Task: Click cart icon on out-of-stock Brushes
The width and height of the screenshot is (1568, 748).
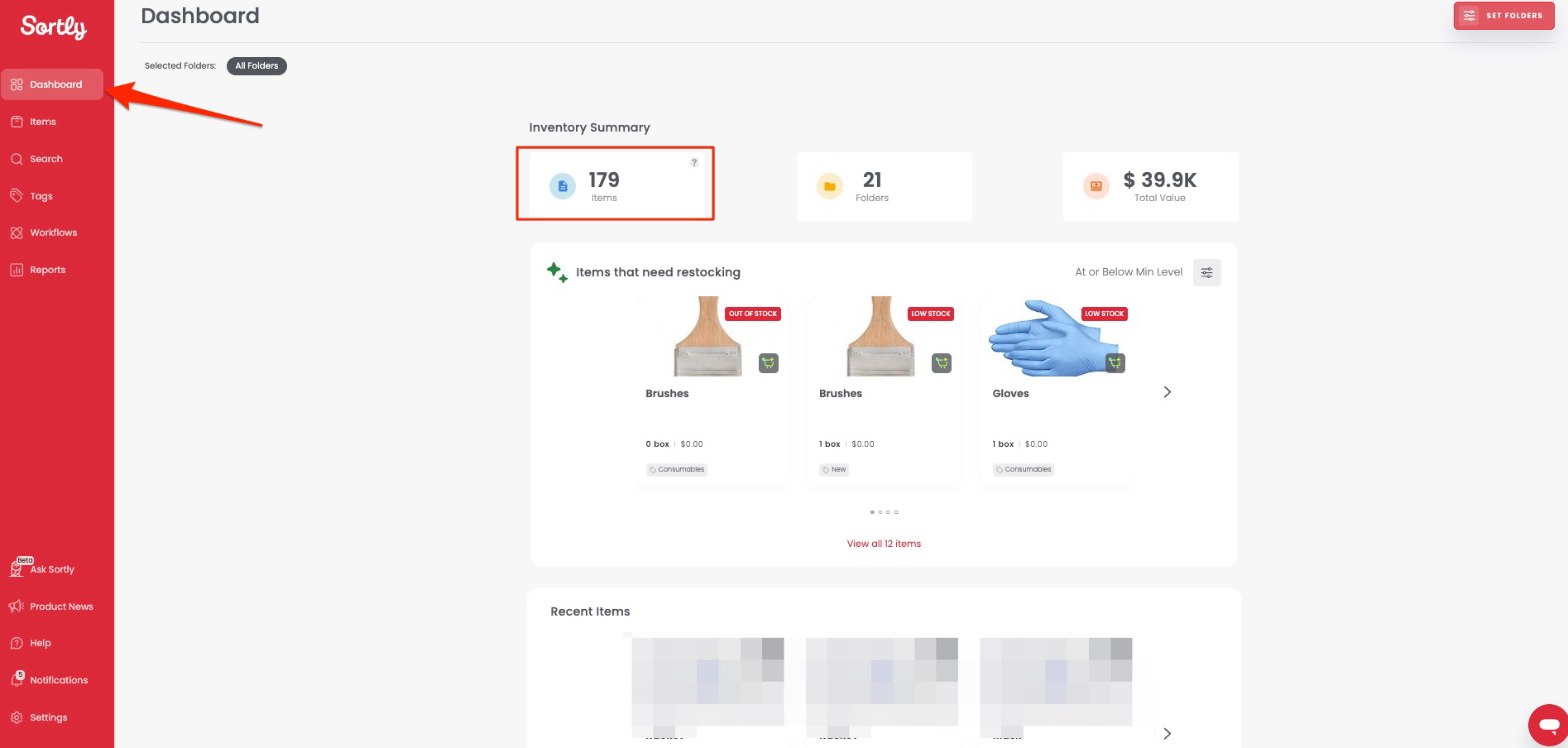Action: tap(769, 363)
